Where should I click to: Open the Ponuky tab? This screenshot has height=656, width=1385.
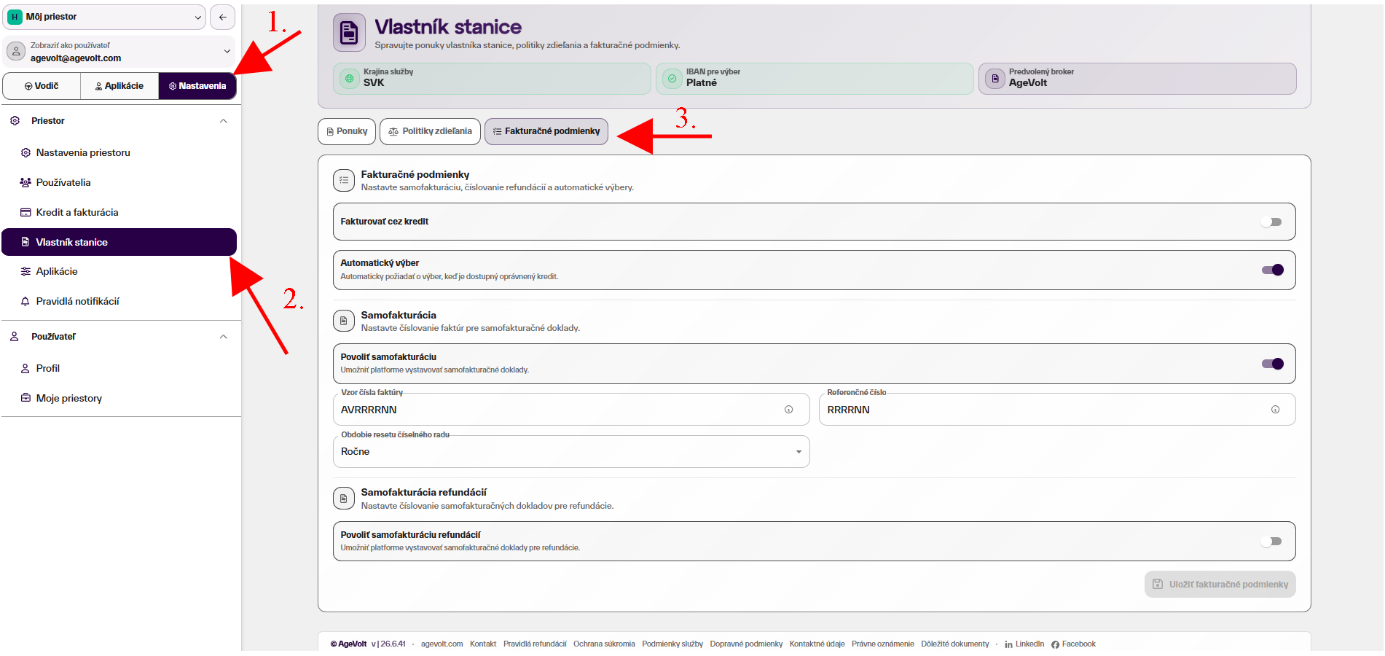click(347, 131)
